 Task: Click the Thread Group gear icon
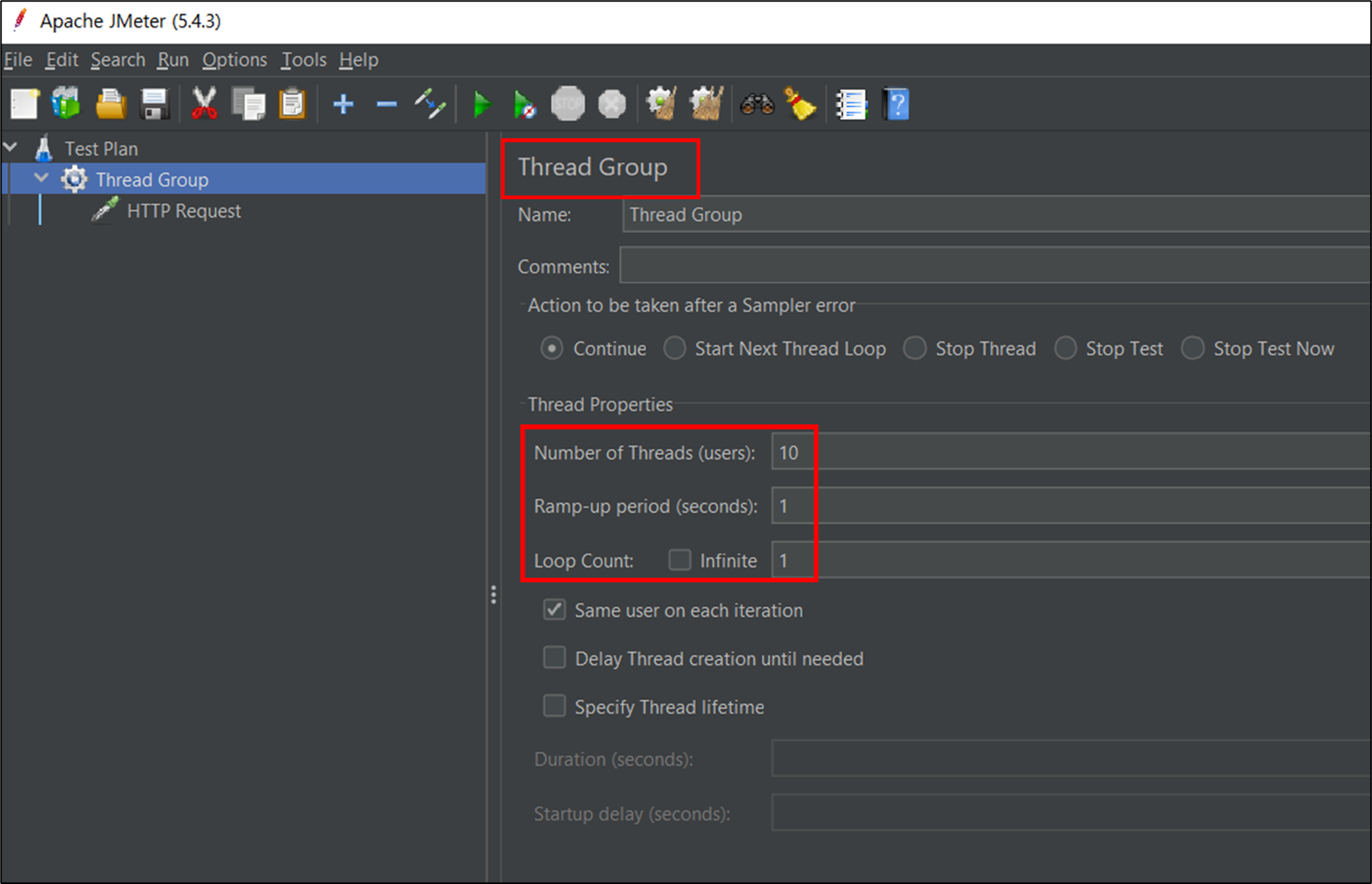tap(74, 179)
